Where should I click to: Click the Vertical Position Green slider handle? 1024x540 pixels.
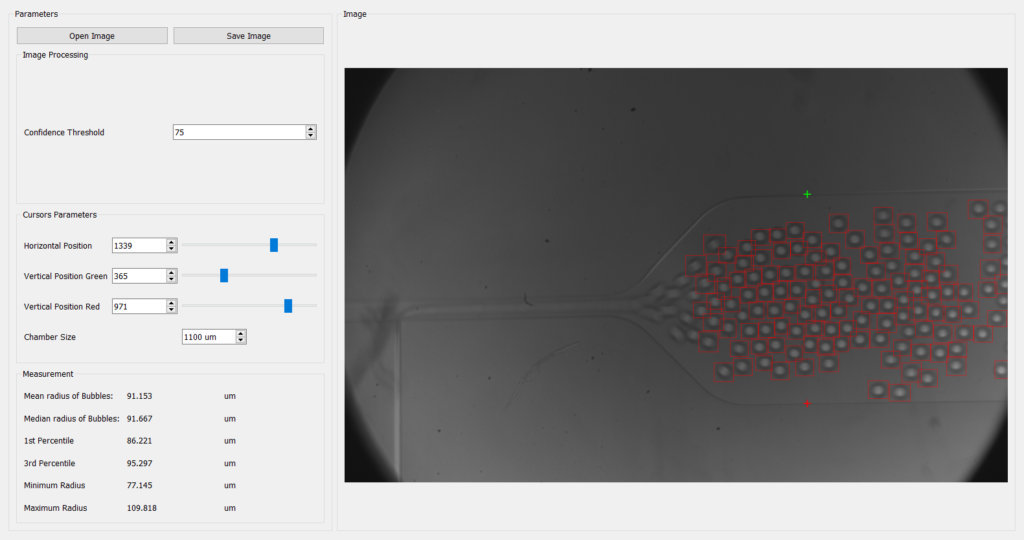[224, 276]
